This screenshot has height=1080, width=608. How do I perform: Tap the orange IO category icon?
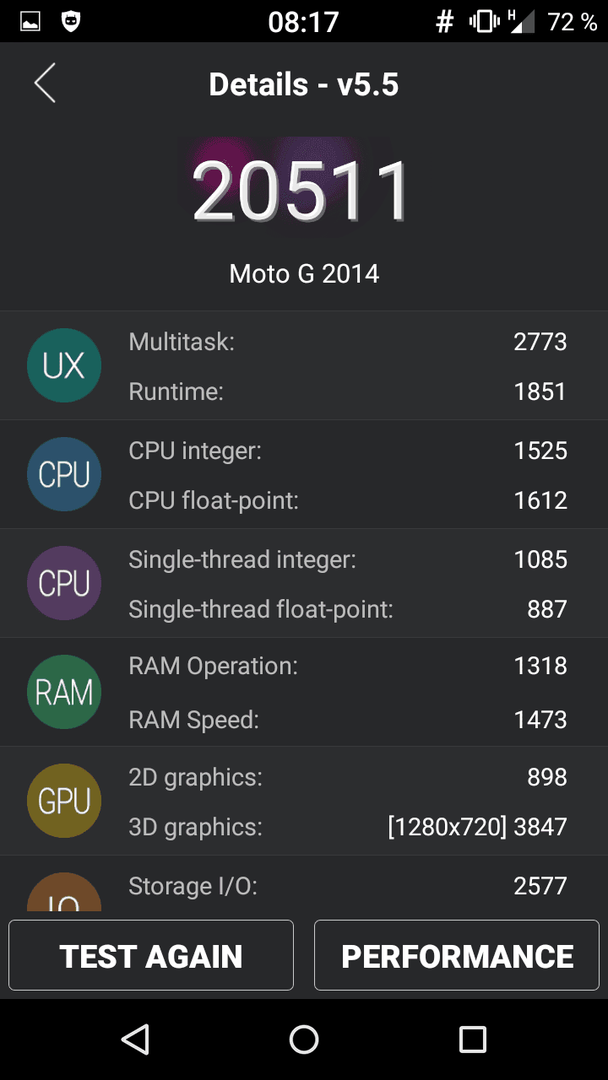64,892
